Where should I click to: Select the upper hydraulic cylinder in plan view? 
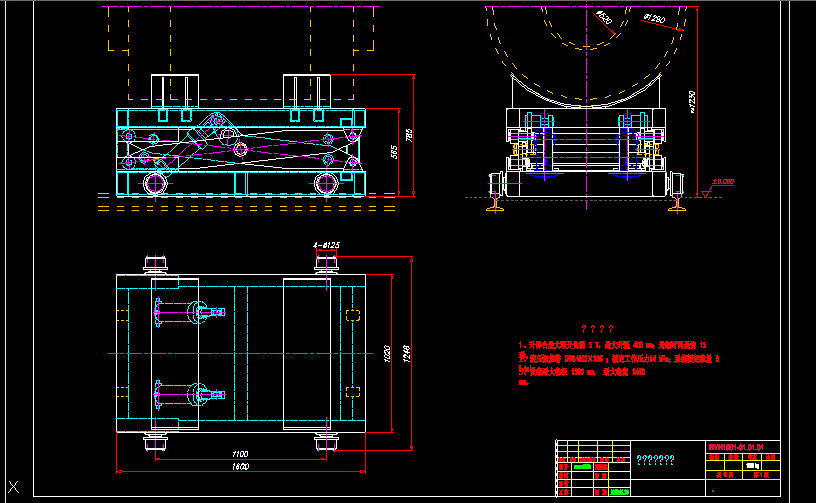point(188,314)
